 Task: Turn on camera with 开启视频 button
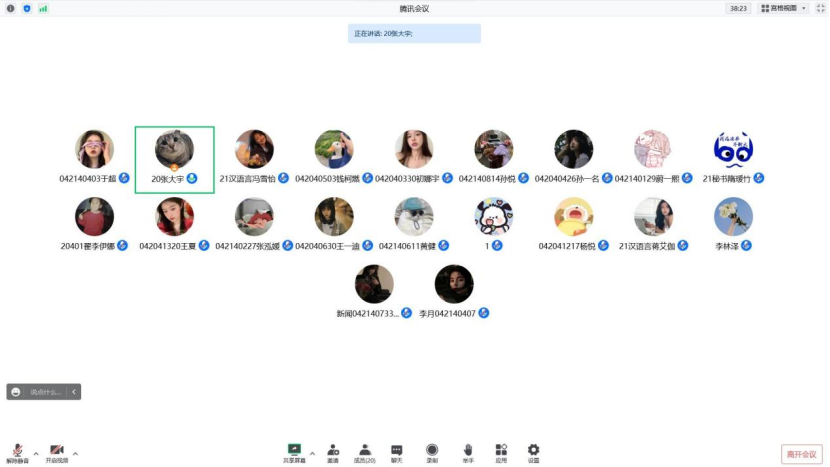57,453
